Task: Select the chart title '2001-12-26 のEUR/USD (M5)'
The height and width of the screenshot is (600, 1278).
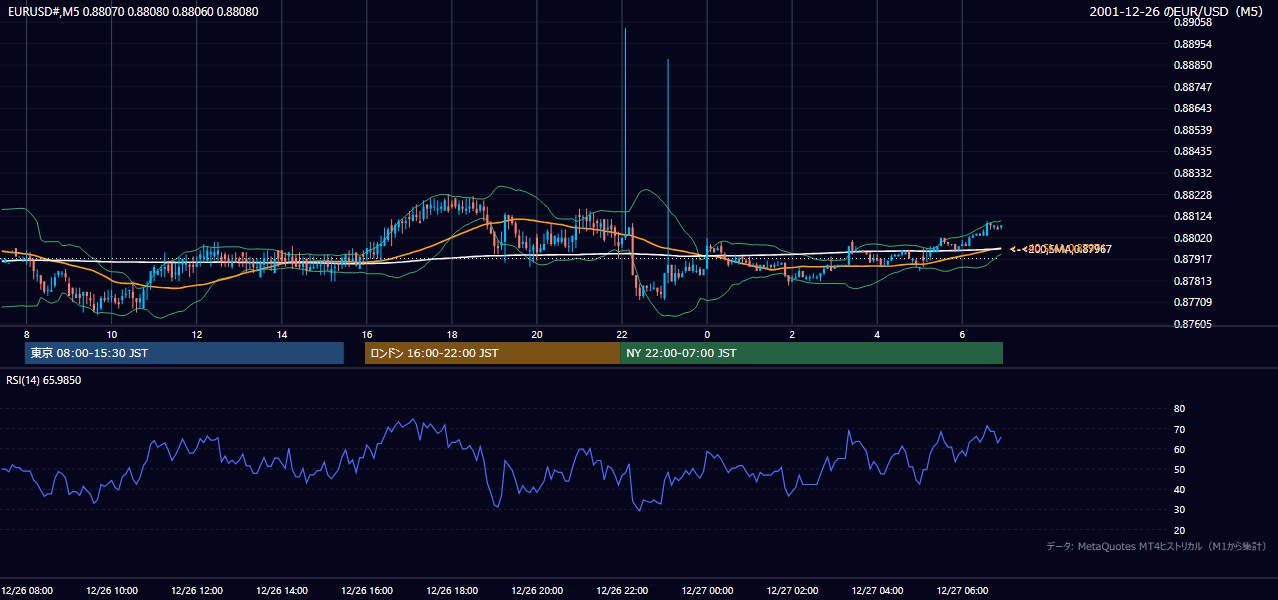Action: 1178,12
